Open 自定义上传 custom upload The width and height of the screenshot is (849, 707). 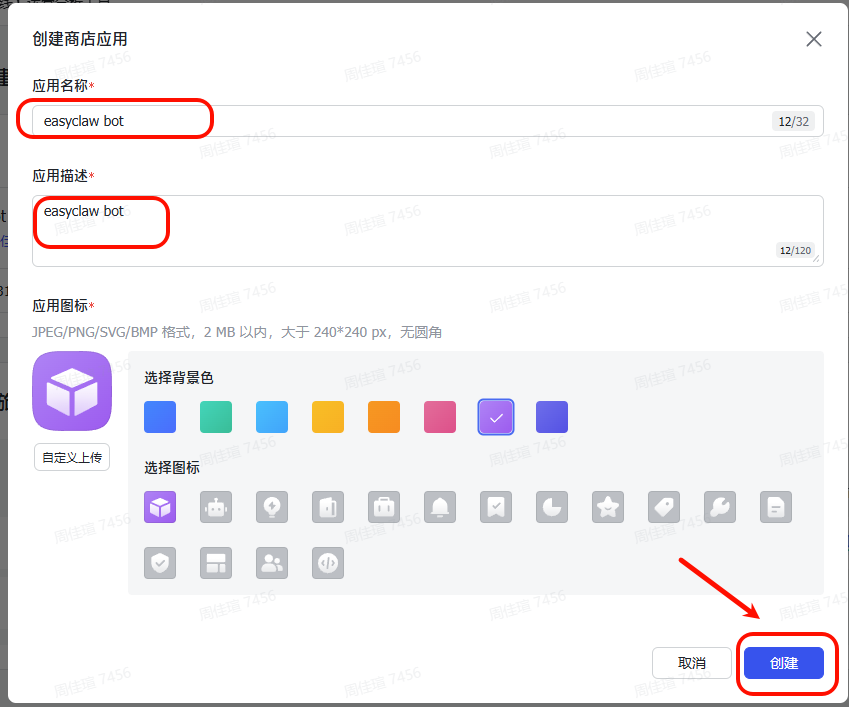pos(72,457)
